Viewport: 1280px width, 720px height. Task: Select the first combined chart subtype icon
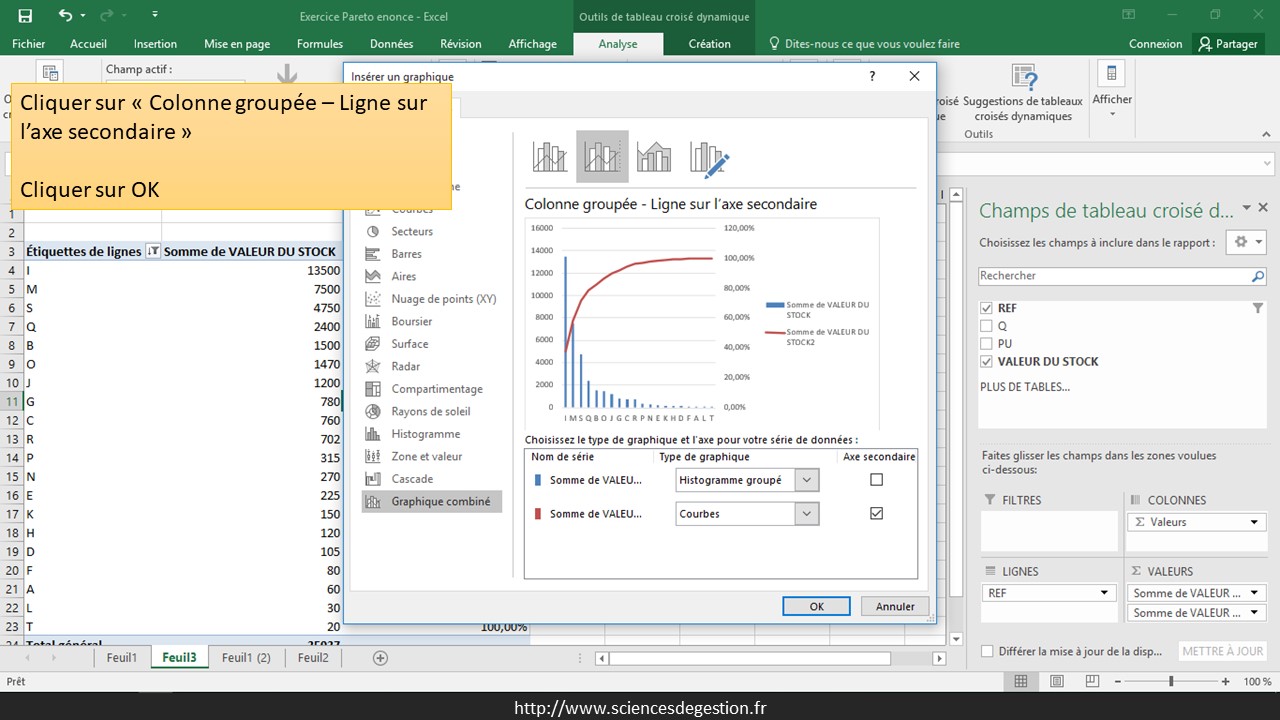[x=550, y=156]
